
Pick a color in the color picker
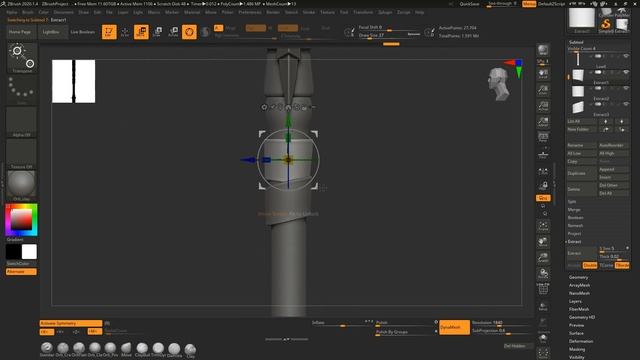22,220
